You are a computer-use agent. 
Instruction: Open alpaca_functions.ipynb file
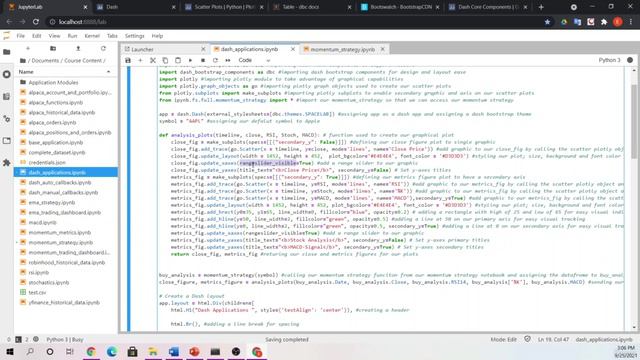tap(56, 102)
